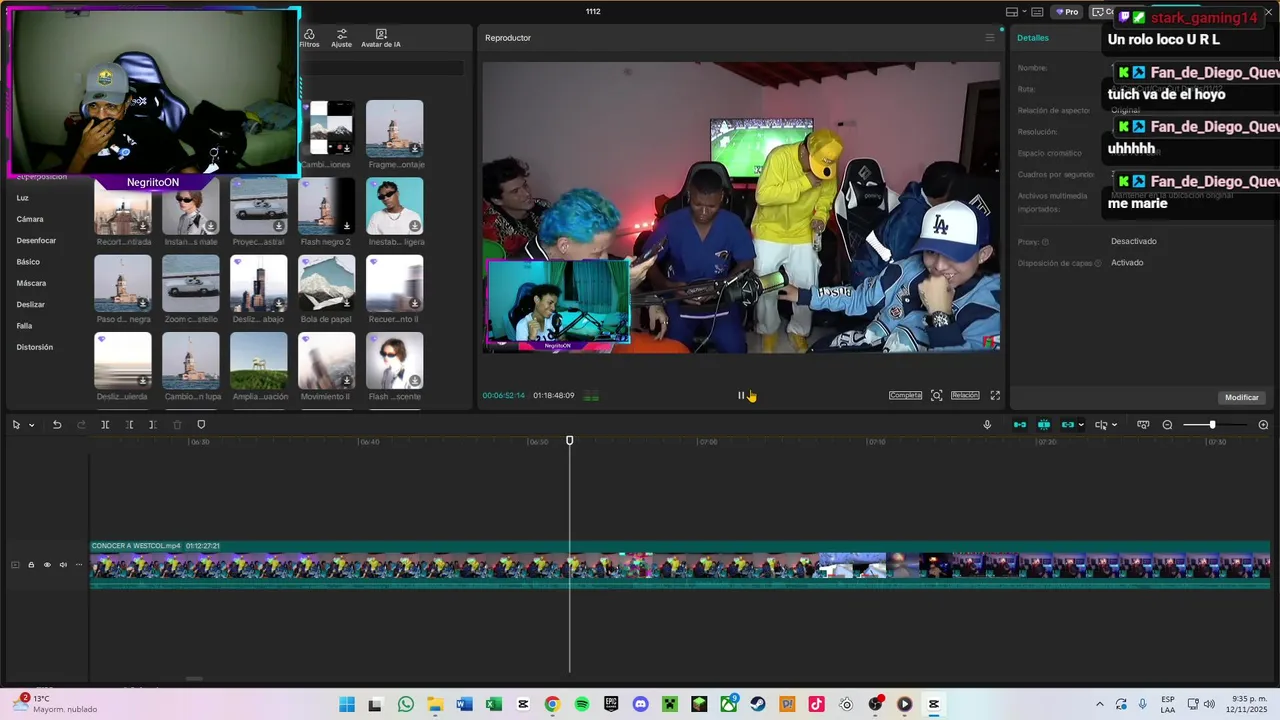Click the delete-right trim icon
This screenshot has height=720, width=1280.
tap(152, 425)
